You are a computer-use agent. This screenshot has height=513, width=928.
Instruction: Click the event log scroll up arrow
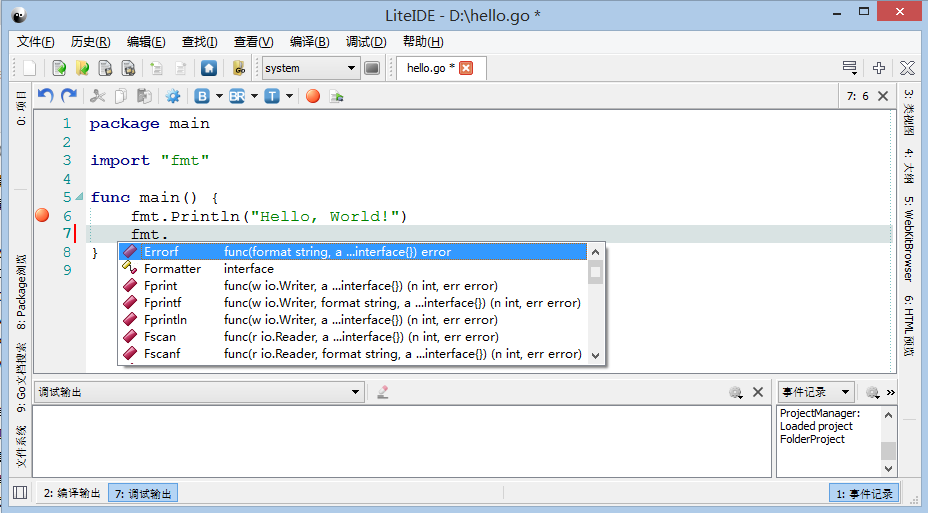[x=888, y=415]
